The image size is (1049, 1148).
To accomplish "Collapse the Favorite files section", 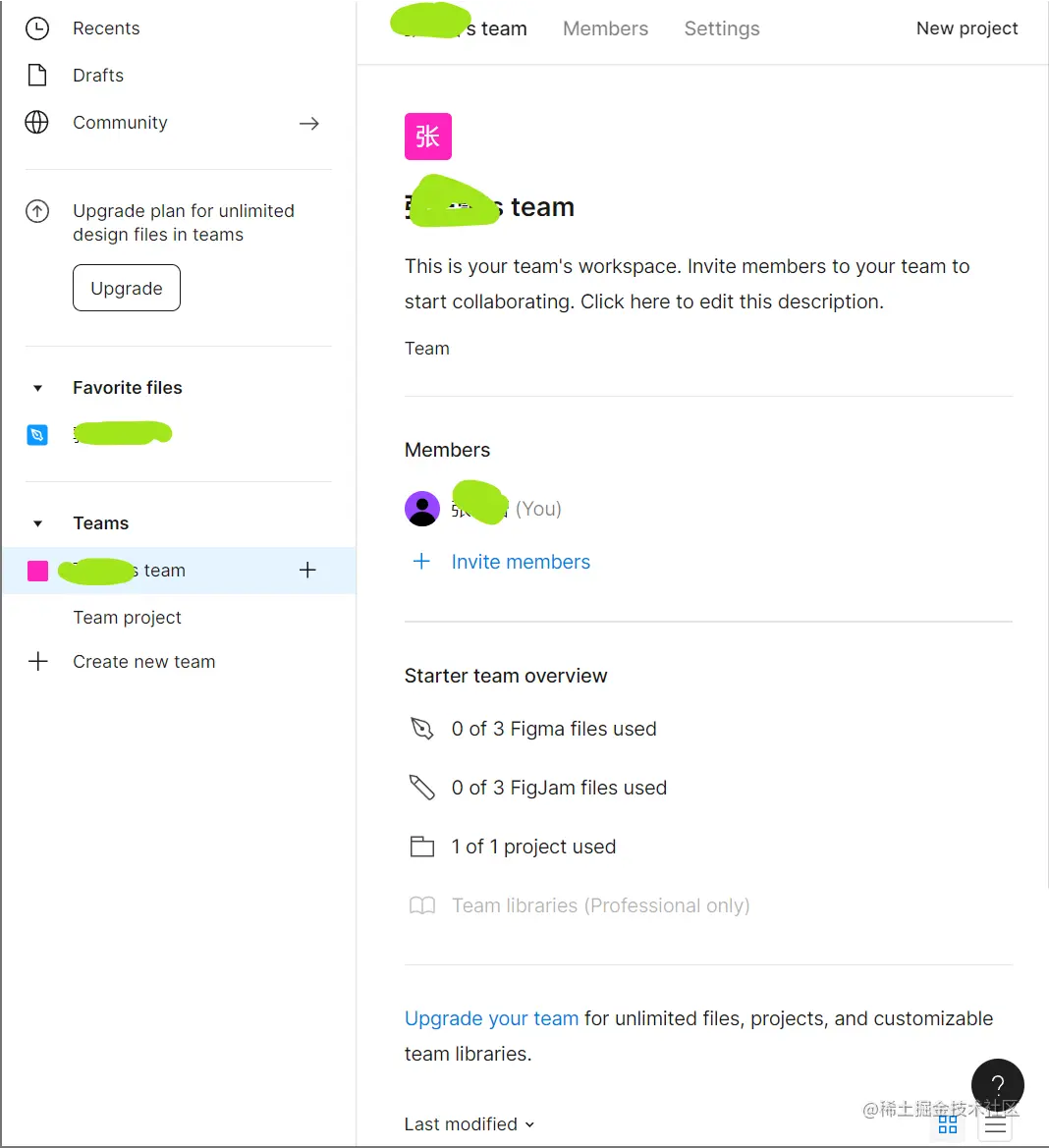I will click(38, 388).
